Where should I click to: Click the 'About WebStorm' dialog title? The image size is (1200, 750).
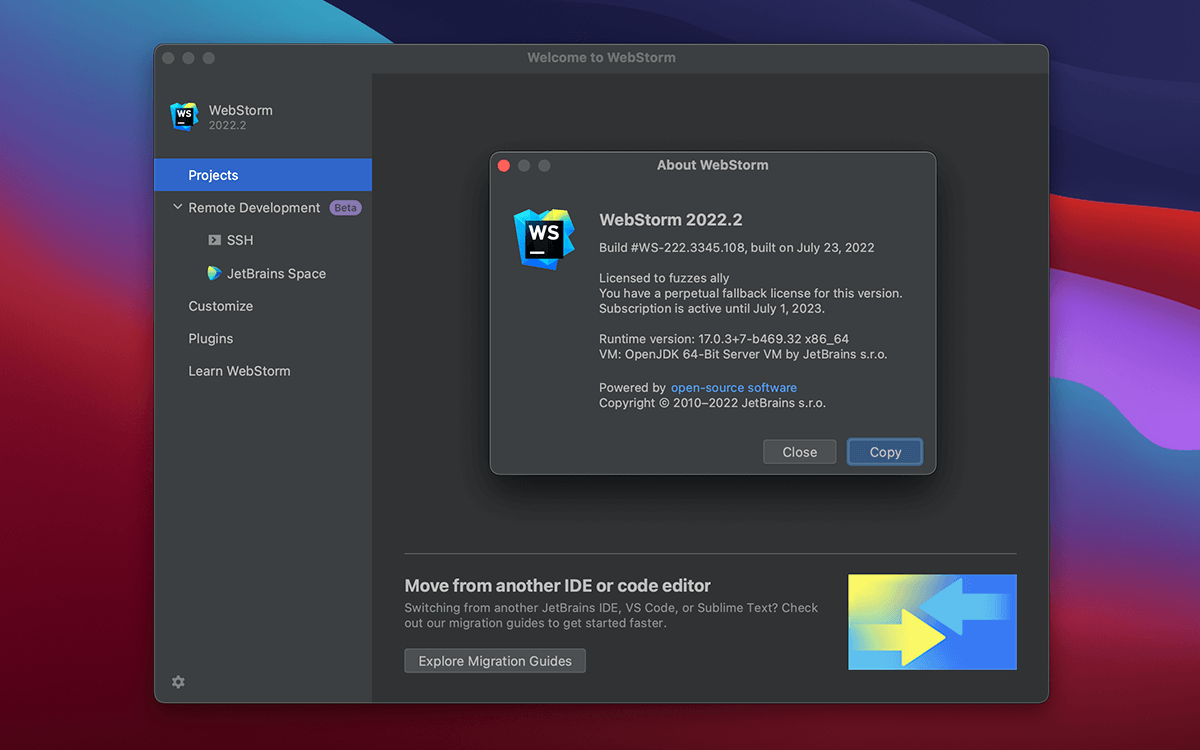(713, 165)
